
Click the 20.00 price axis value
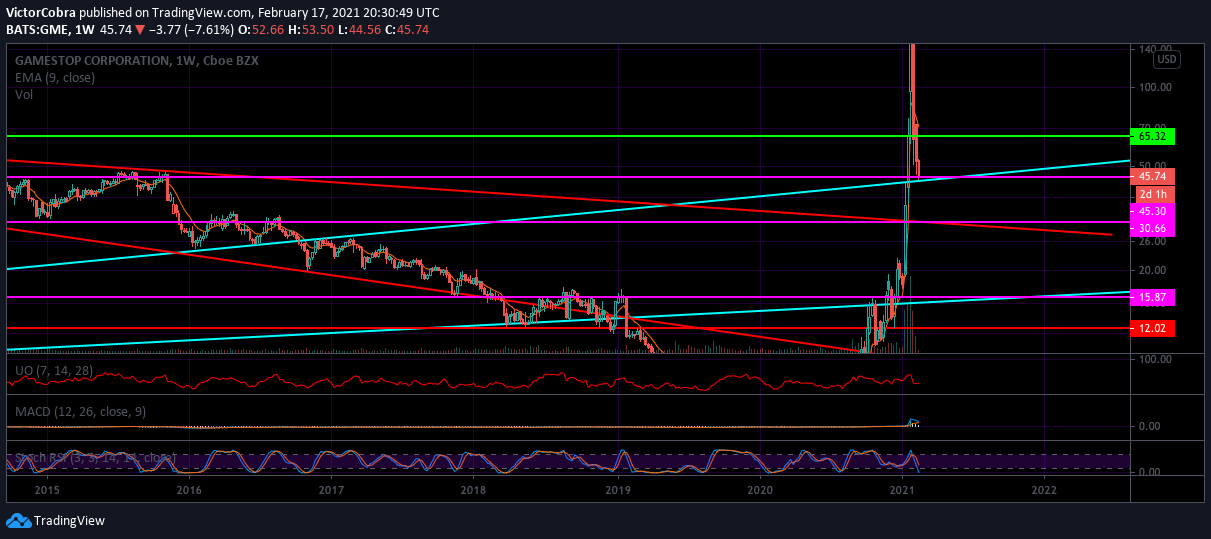(x=1153, y=270)
